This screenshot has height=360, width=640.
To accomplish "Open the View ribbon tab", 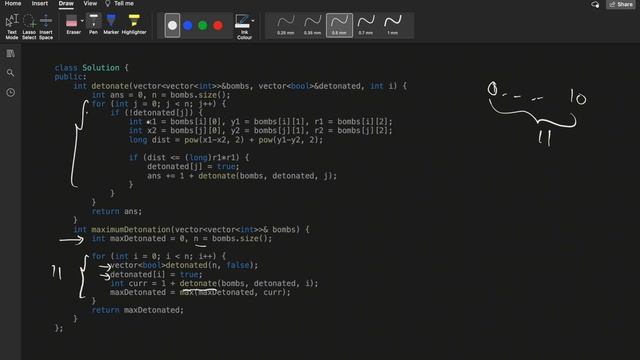I will pyautogui.click(x=90, y=3).
